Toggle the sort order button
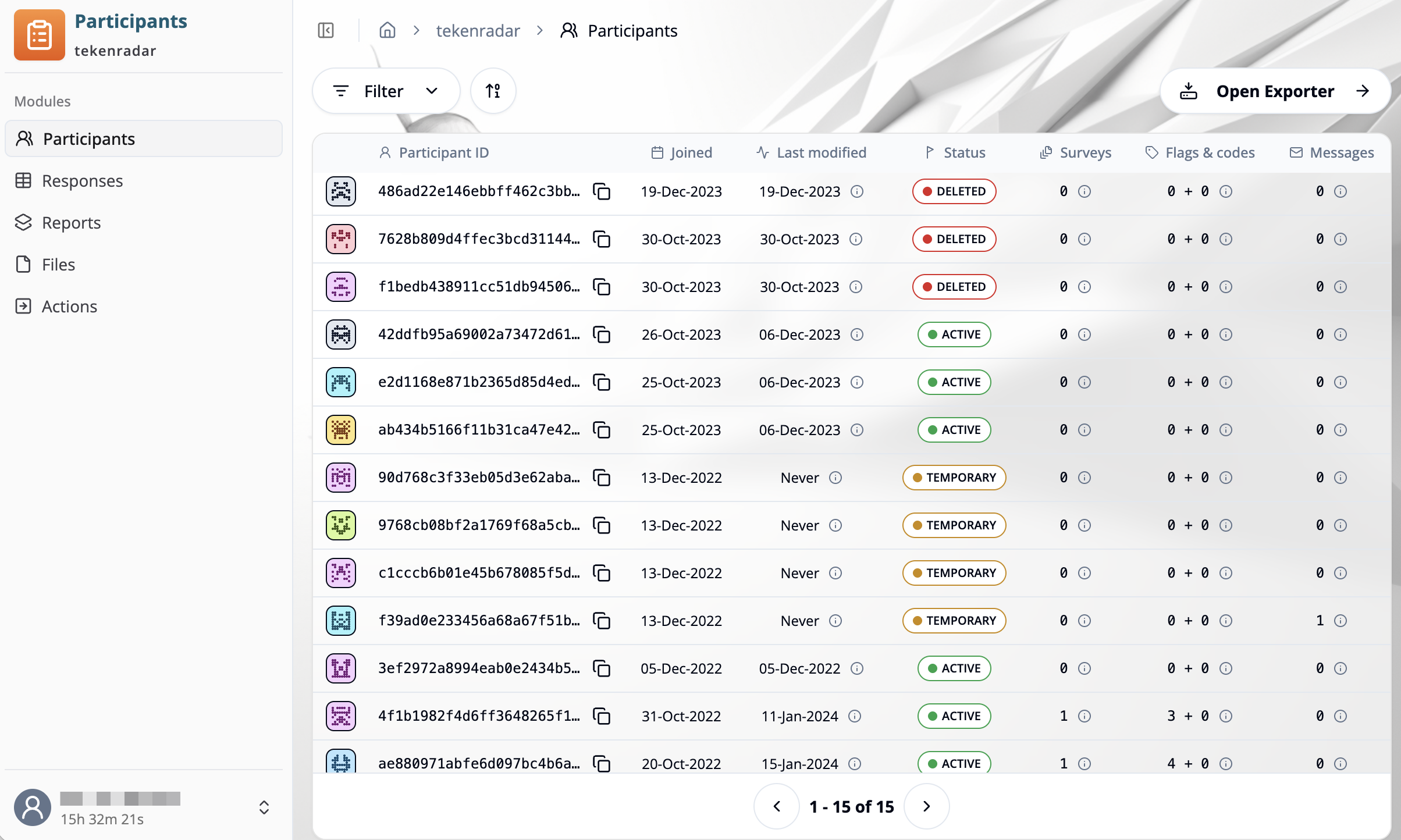This screenshot has width=1401, height=840. [493, 91]
